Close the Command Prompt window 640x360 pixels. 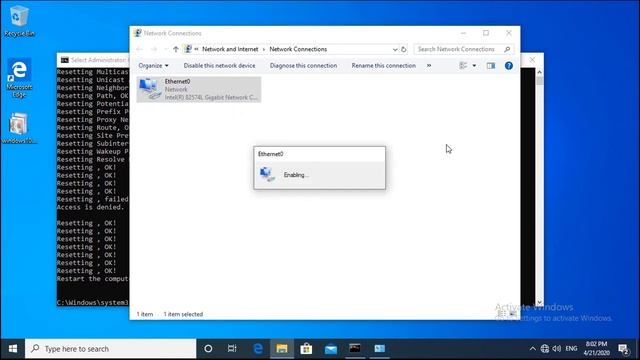coord(532,60)
